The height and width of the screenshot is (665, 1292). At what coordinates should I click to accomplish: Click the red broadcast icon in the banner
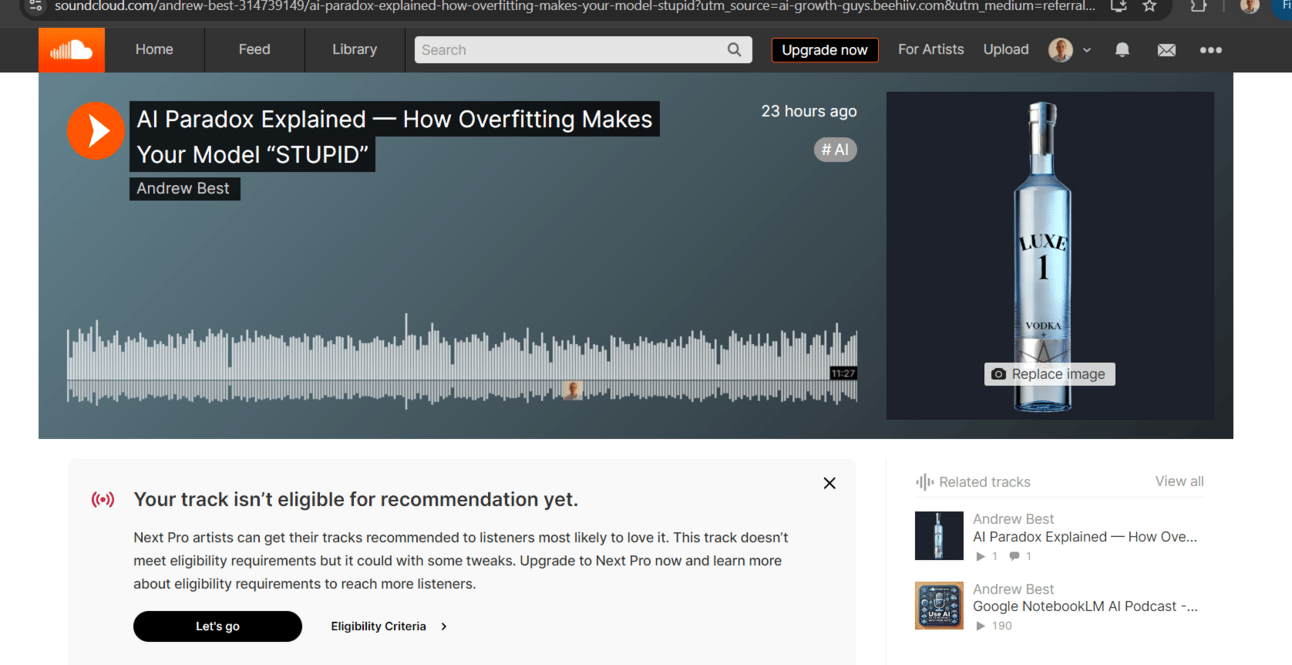coord(103,499)
